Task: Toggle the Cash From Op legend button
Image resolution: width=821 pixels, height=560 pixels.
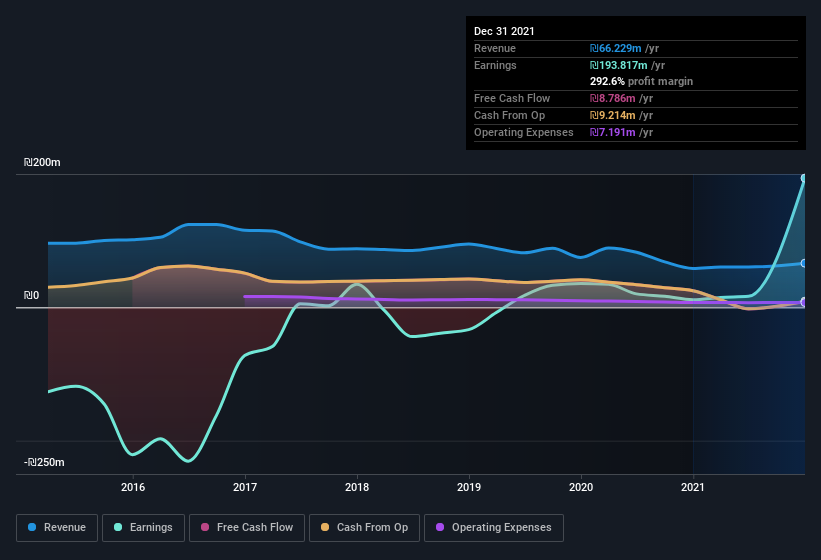Action: pos(364,528)
